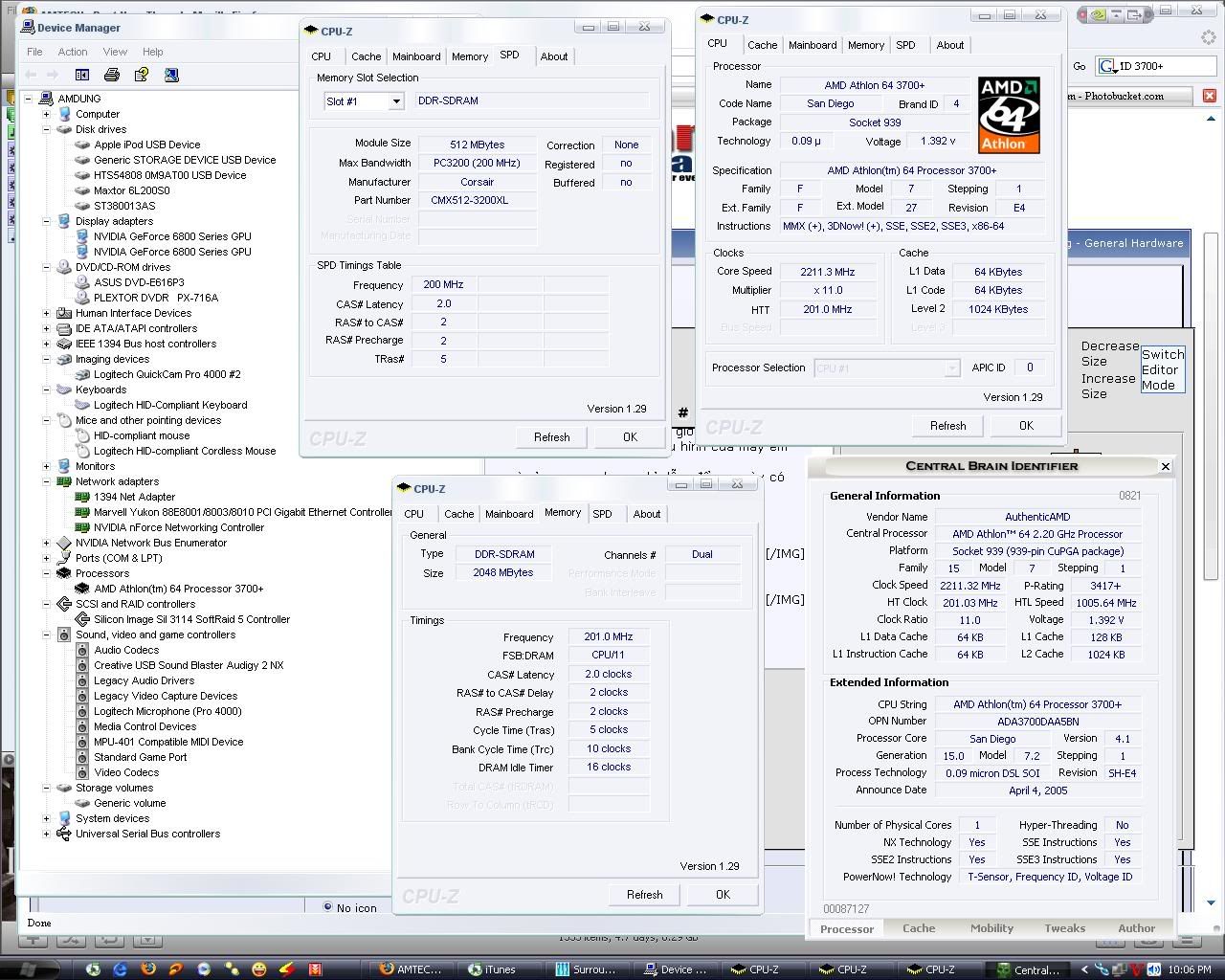
Task: Click Refresh in the CPU tab CPU-Z window
Action: (x=947, y=426)
